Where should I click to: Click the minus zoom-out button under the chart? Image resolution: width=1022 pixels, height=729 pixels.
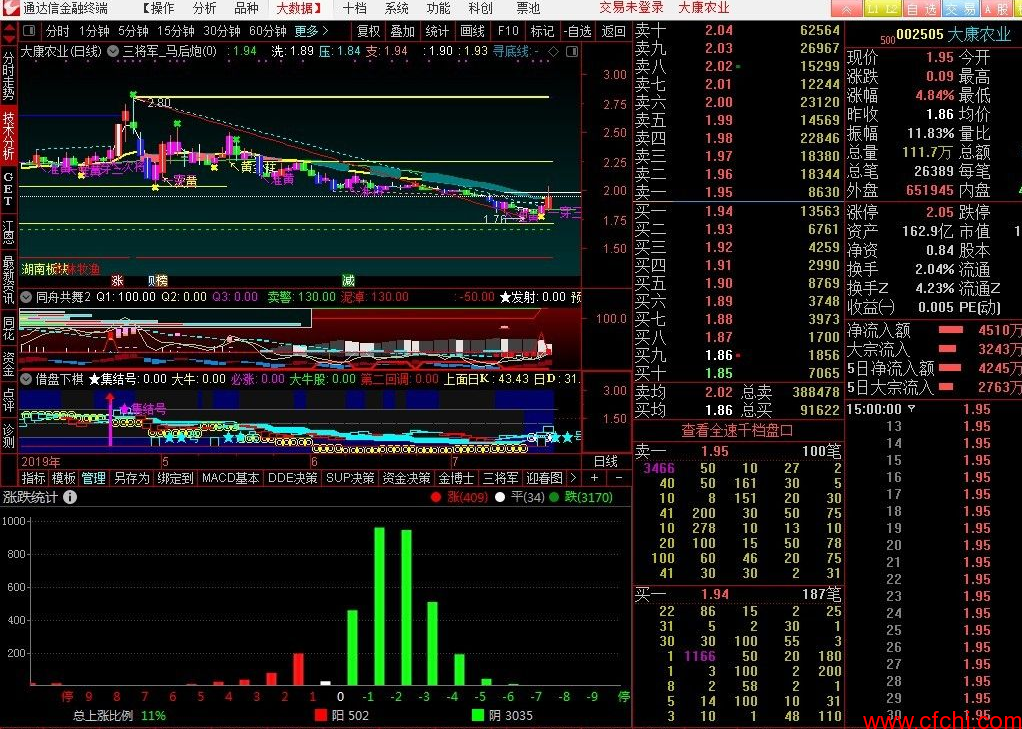pyautogui.click(x=619, y=478)
